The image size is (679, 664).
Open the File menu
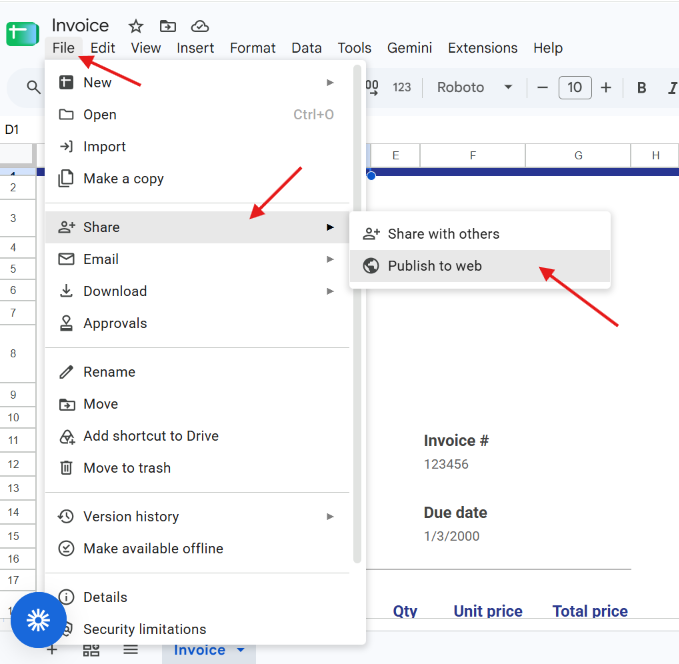point(63,48)
